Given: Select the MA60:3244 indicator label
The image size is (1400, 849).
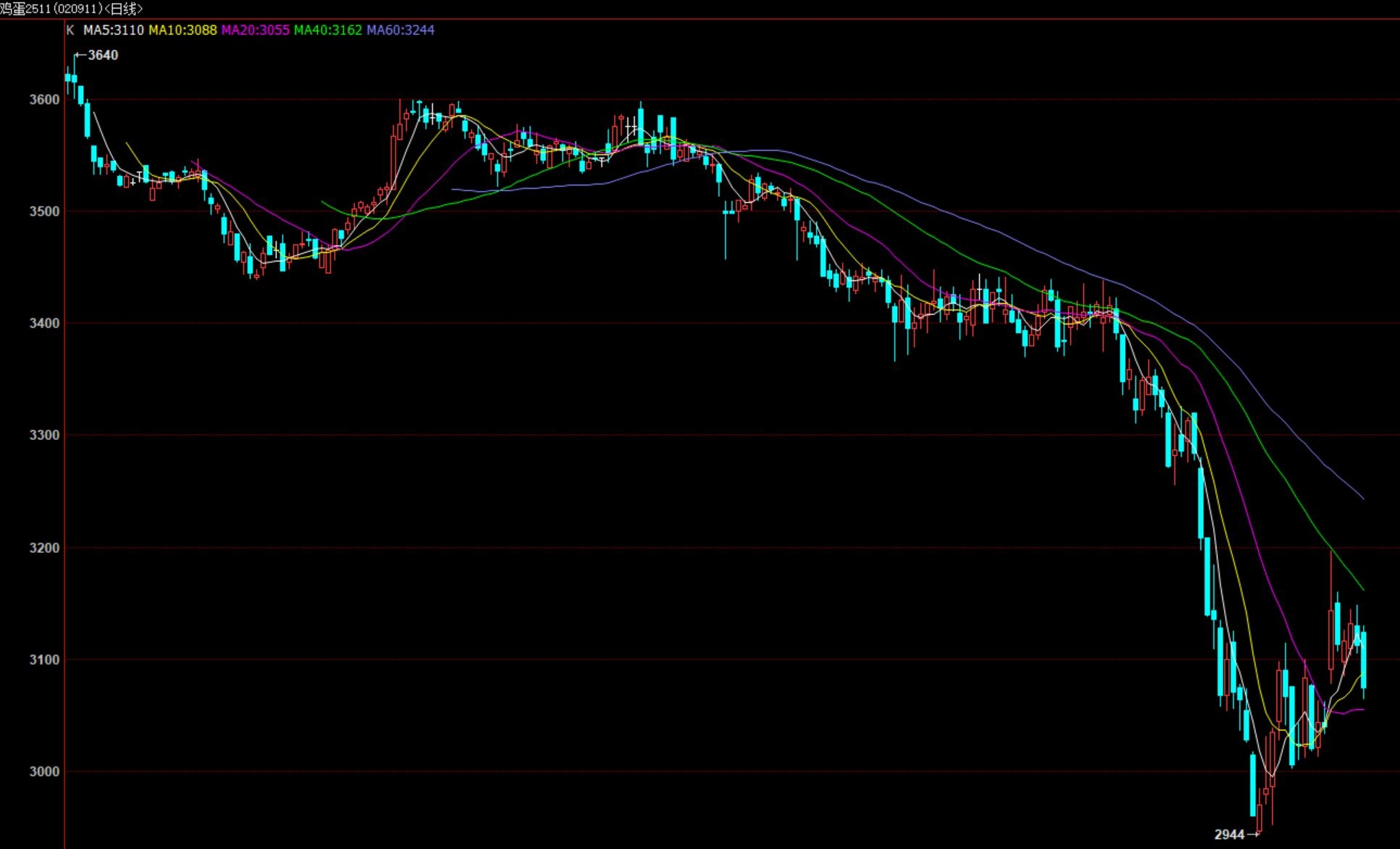Looking at the screenshot, I should pos(401,30).
